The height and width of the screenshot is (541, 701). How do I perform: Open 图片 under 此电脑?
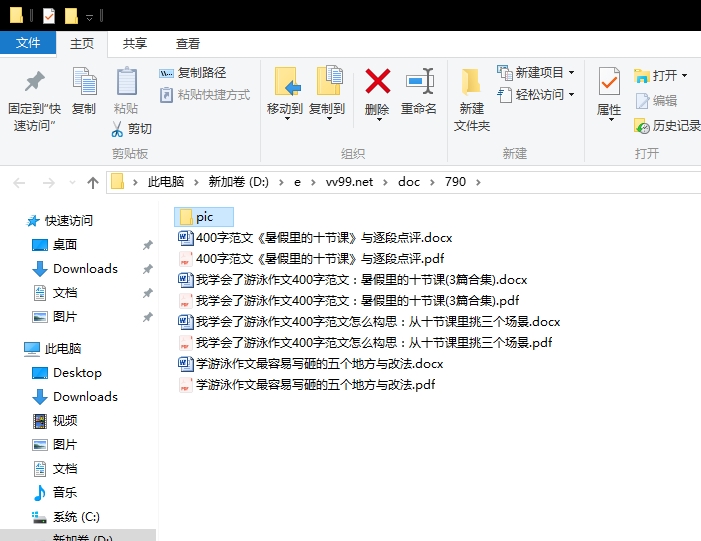(55, 444)
